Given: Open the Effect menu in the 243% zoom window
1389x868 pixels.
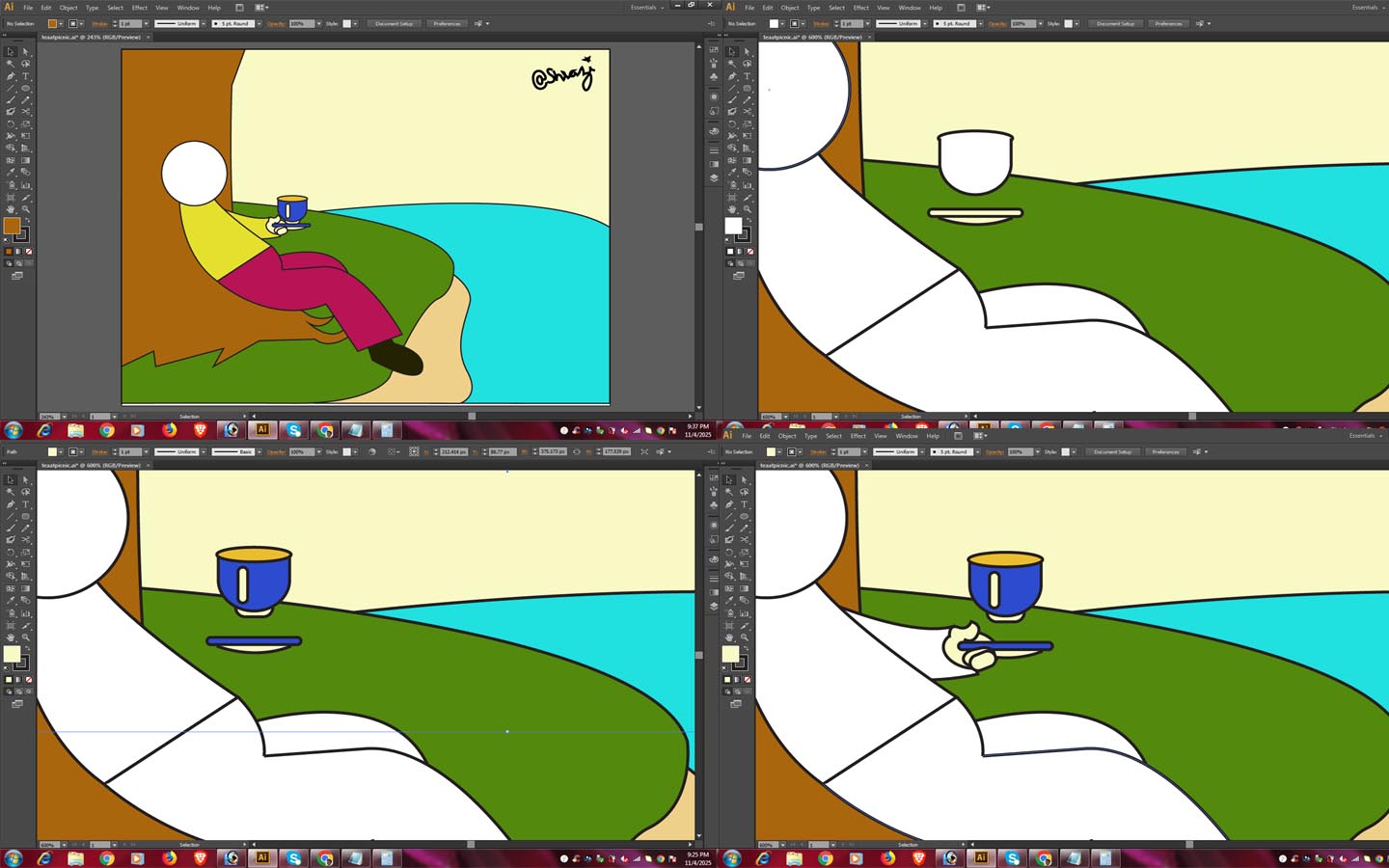Looking at the screenshot, I should (140, 8).
